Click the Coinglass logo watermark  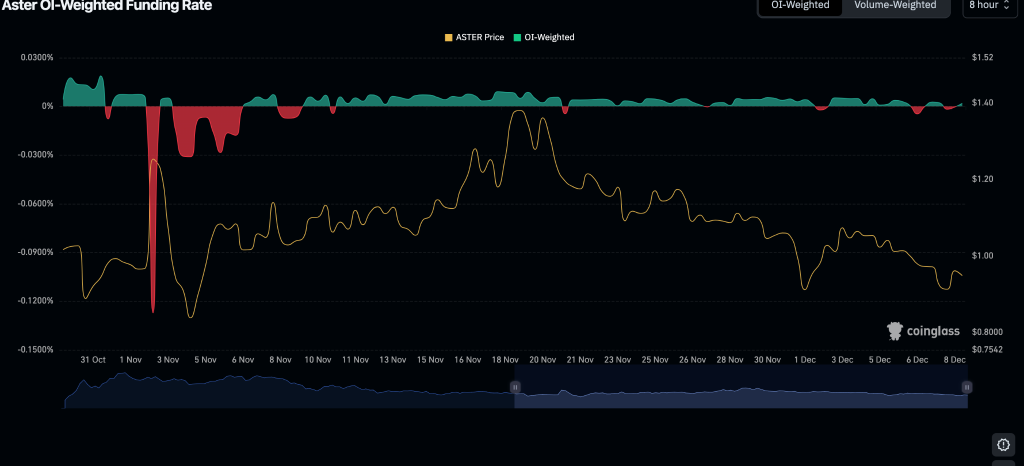point(924,330)
